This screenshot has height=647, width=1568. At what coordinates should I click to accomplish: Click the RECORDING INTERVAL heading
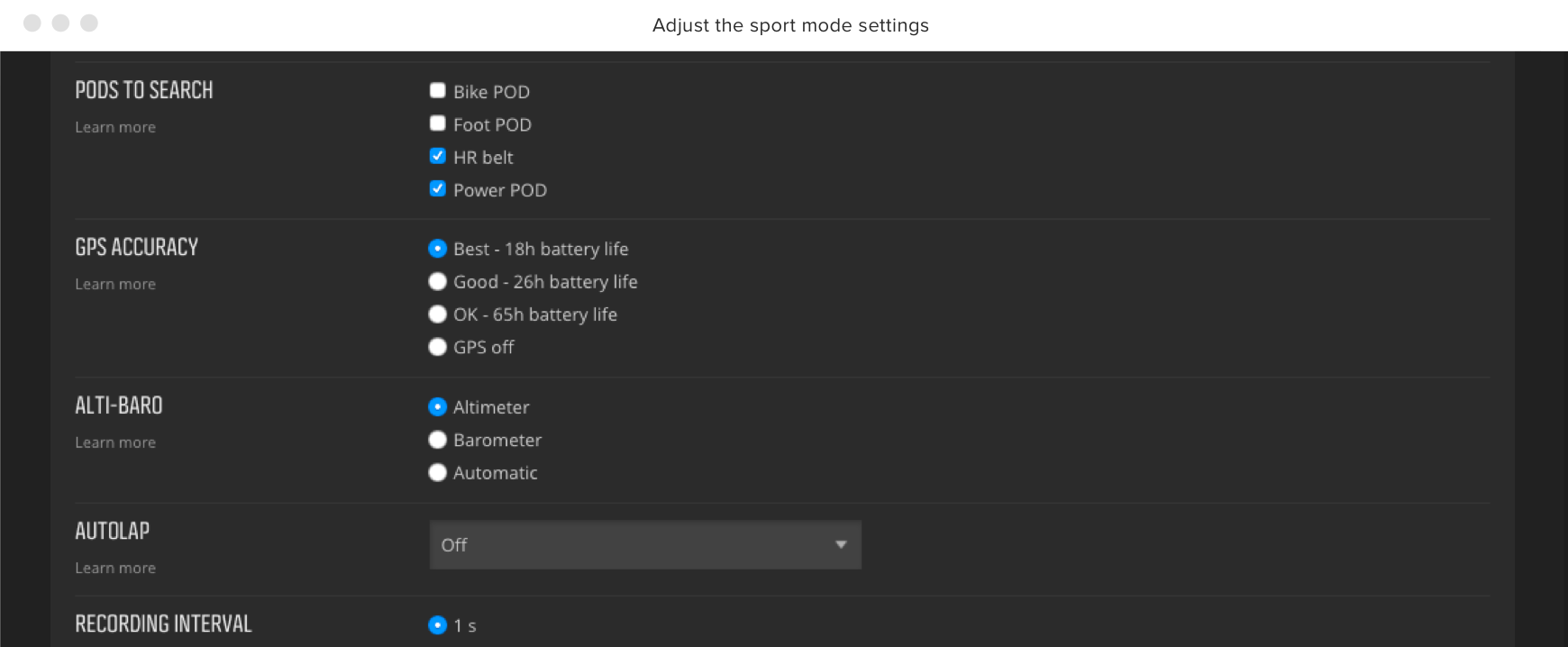tap(163, 624)
